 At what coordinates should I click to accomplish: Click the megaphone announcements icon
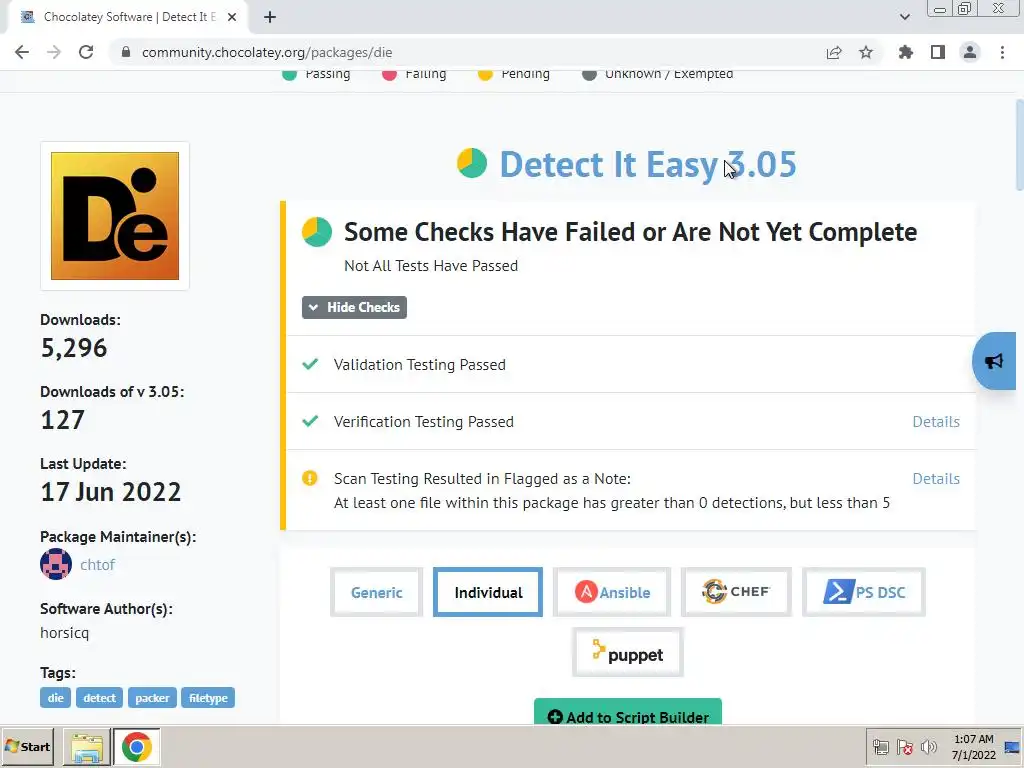click(x=995, y=361)
